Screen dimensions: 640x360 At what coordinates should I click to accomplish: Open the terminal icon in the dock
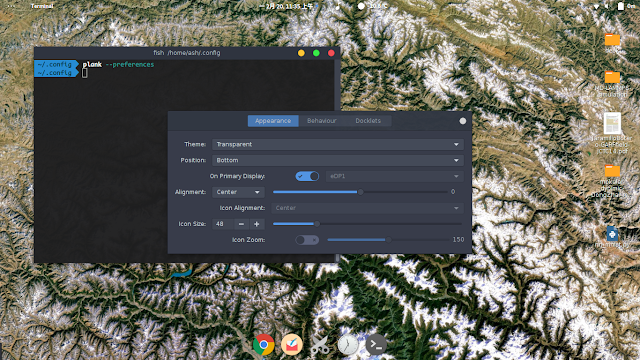376,345
